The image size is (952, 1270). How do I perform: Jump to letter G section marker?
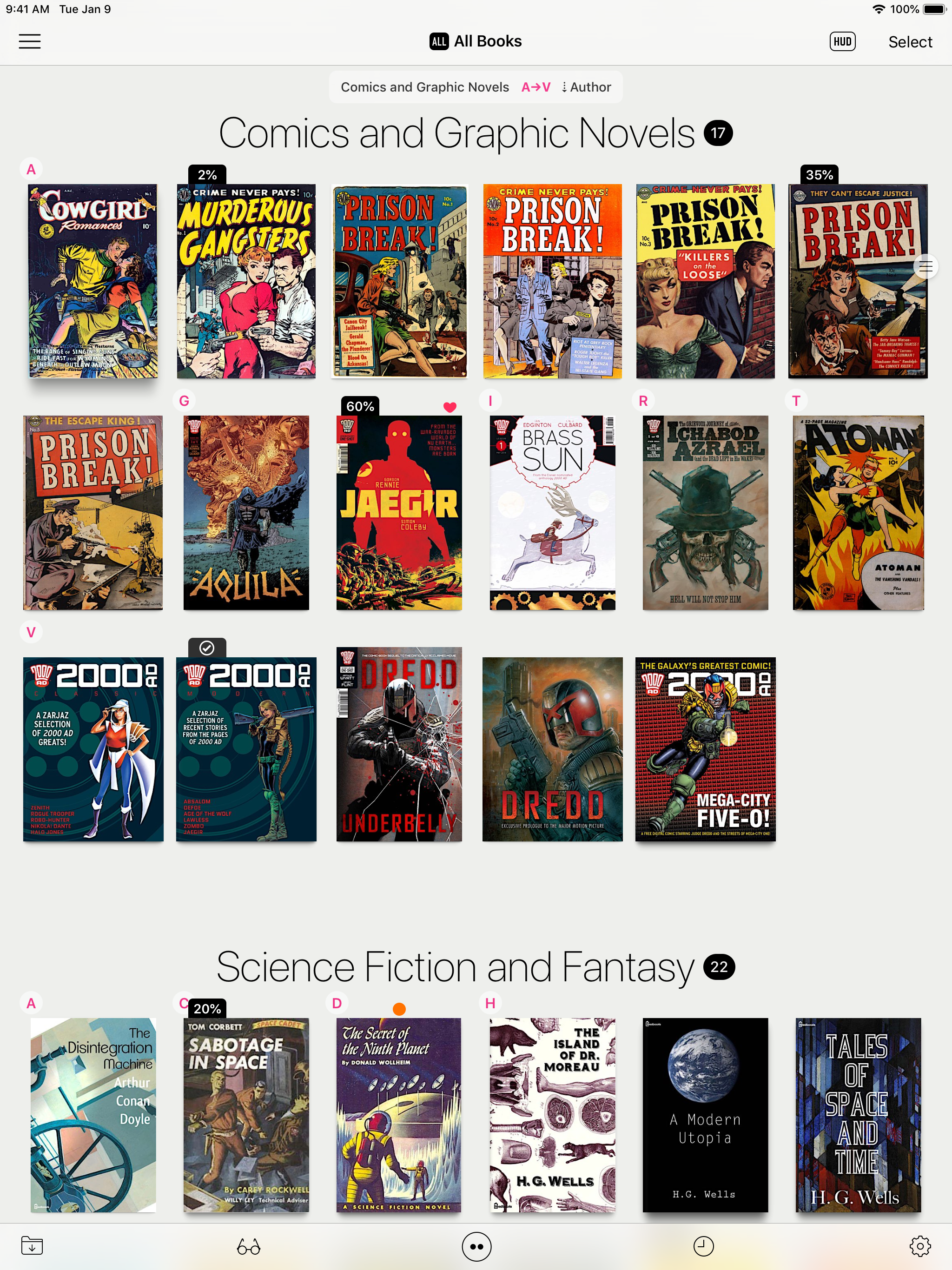coord(184,401)
